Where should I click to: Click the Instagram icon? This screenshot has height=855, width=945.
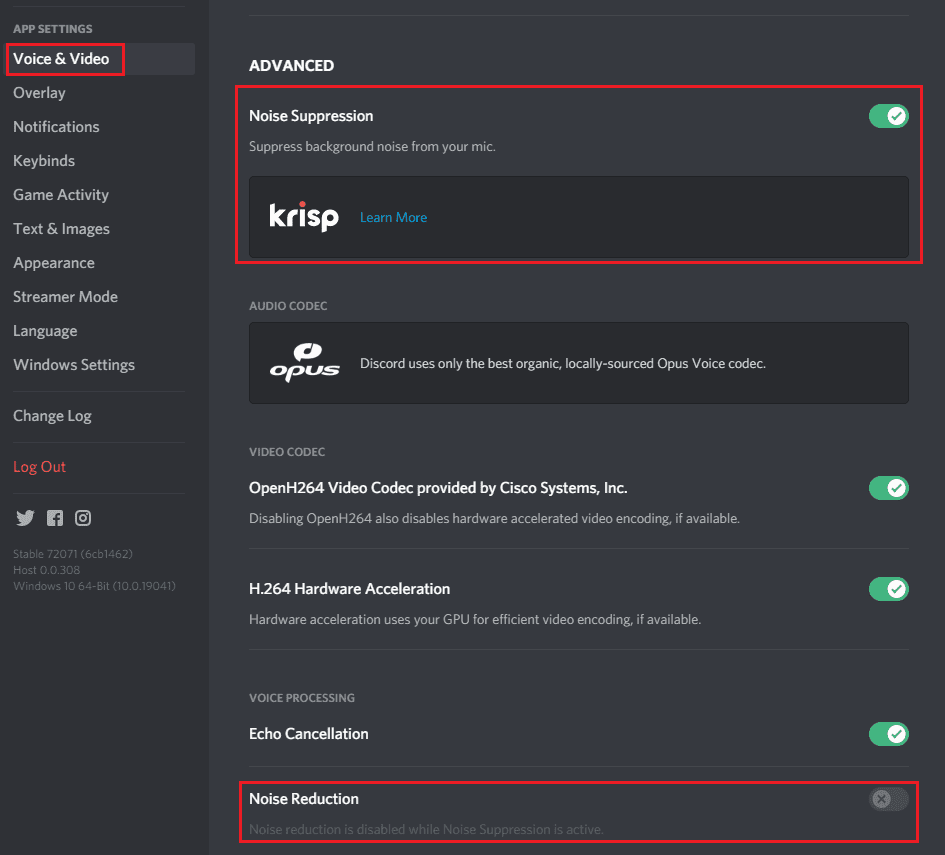(x=83, y=518)
